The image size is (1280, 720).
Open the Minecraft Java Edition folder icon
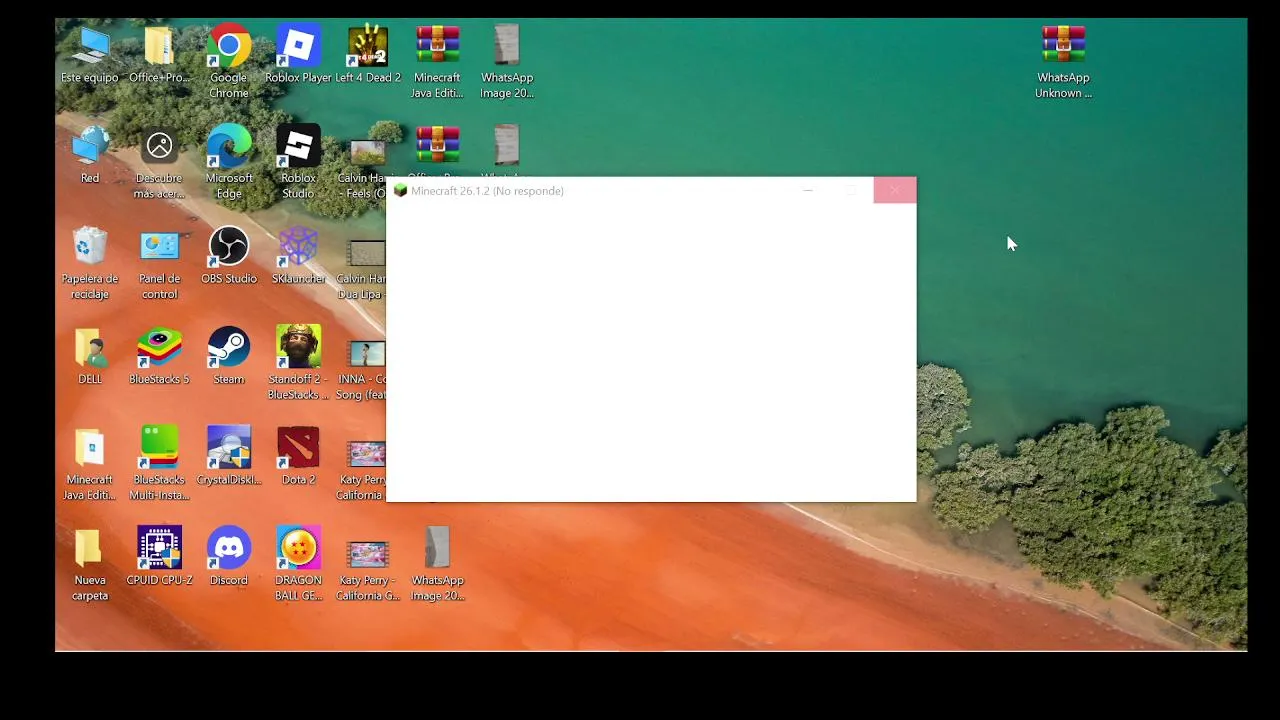pyautogui.click(x=90, y=465)
